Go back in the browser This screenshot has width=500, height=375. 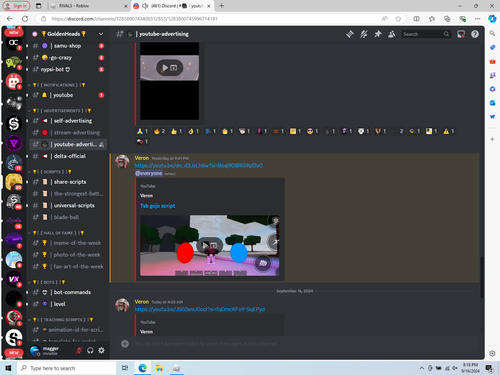tap(10, 19)
